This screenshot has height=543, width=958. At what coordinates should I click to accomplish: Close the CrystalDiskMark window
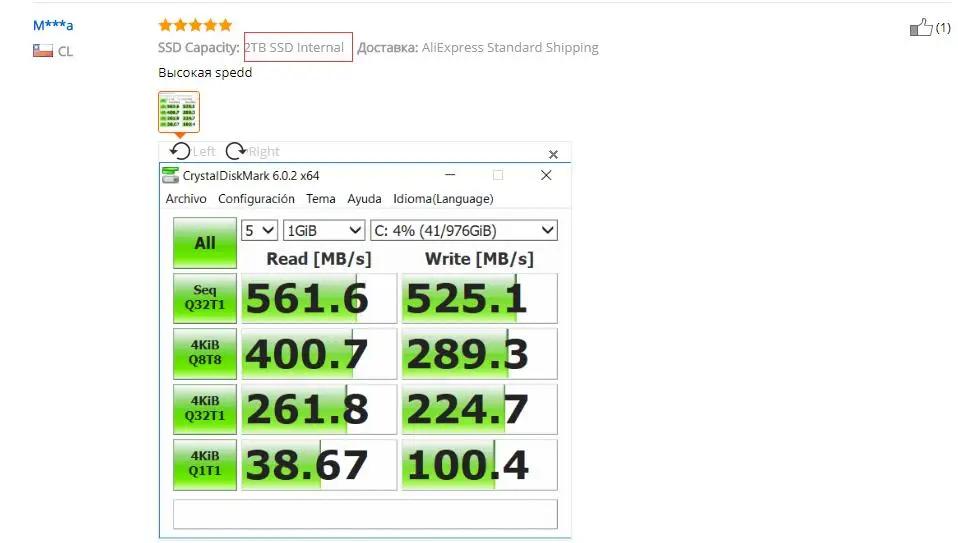point(546,175)
